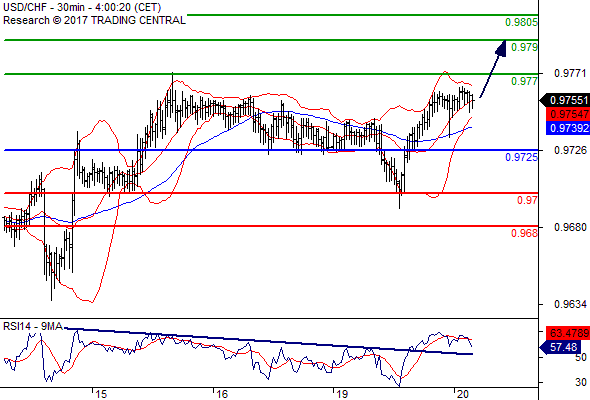Click the red 0.97547 price tag
The width and height of the screenshot is (590, 400).
[x=568, y=114]
